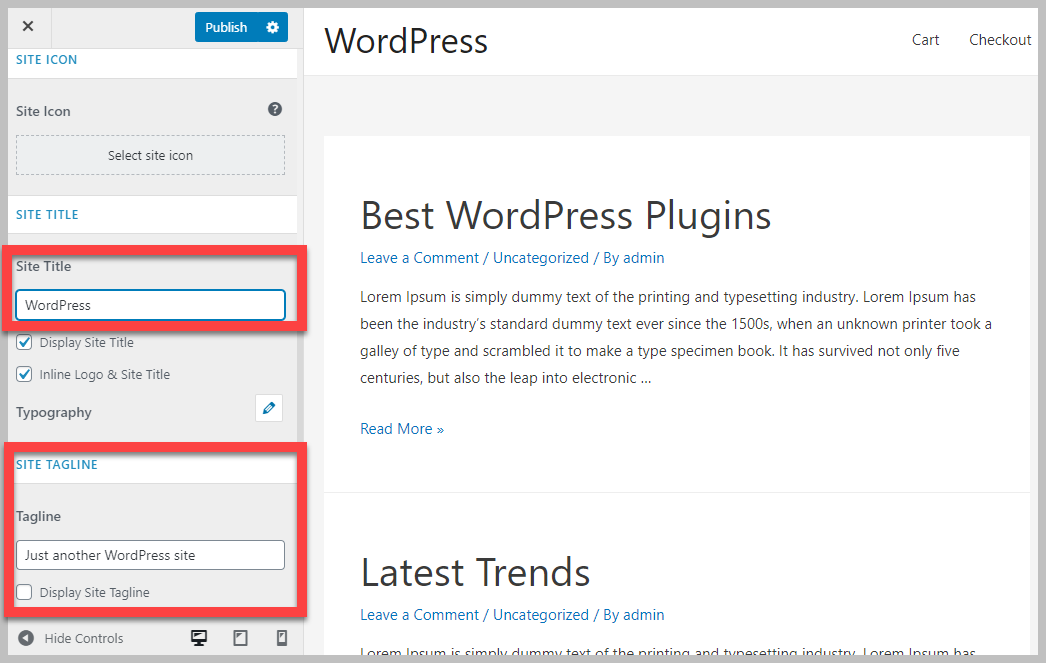Close the Customizer with the X icon

(28, 27)
